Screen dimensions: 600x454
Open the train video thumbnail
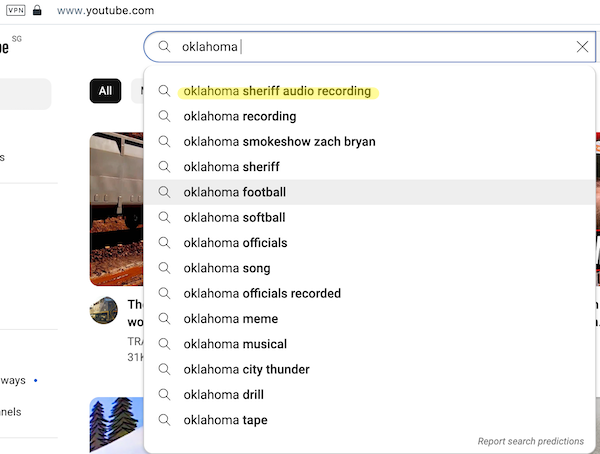coord(116,209)
